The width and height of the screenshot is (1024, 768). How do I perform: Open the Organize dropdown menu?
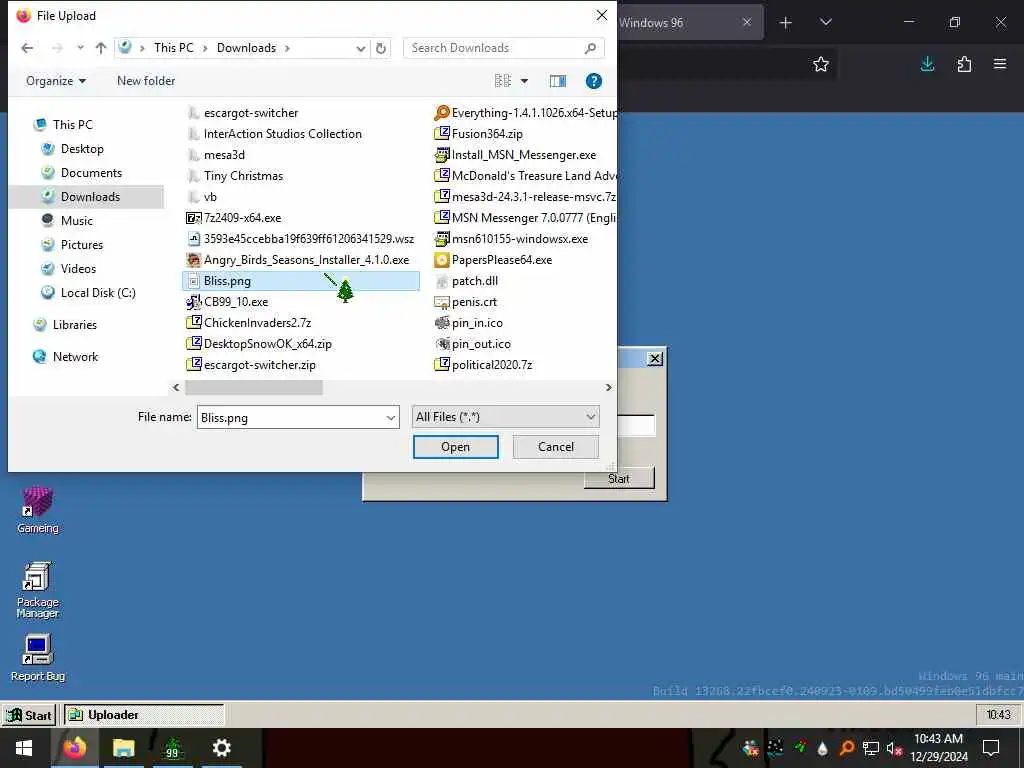[x=56, y=81]
